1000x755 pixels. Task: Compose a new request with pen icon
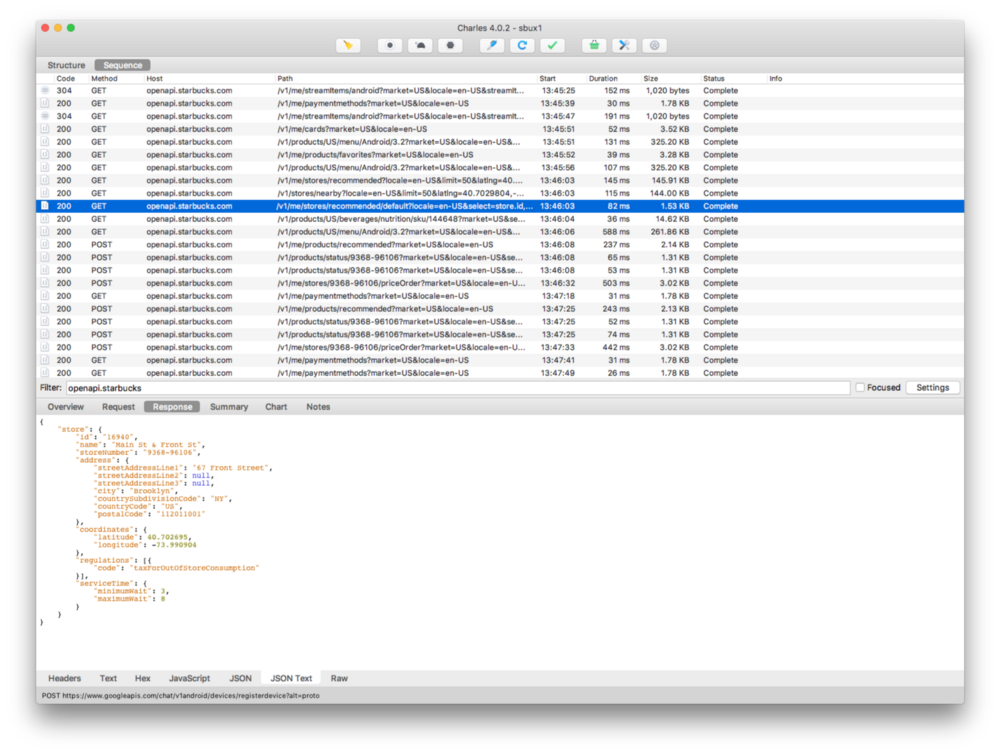[492, 45]
